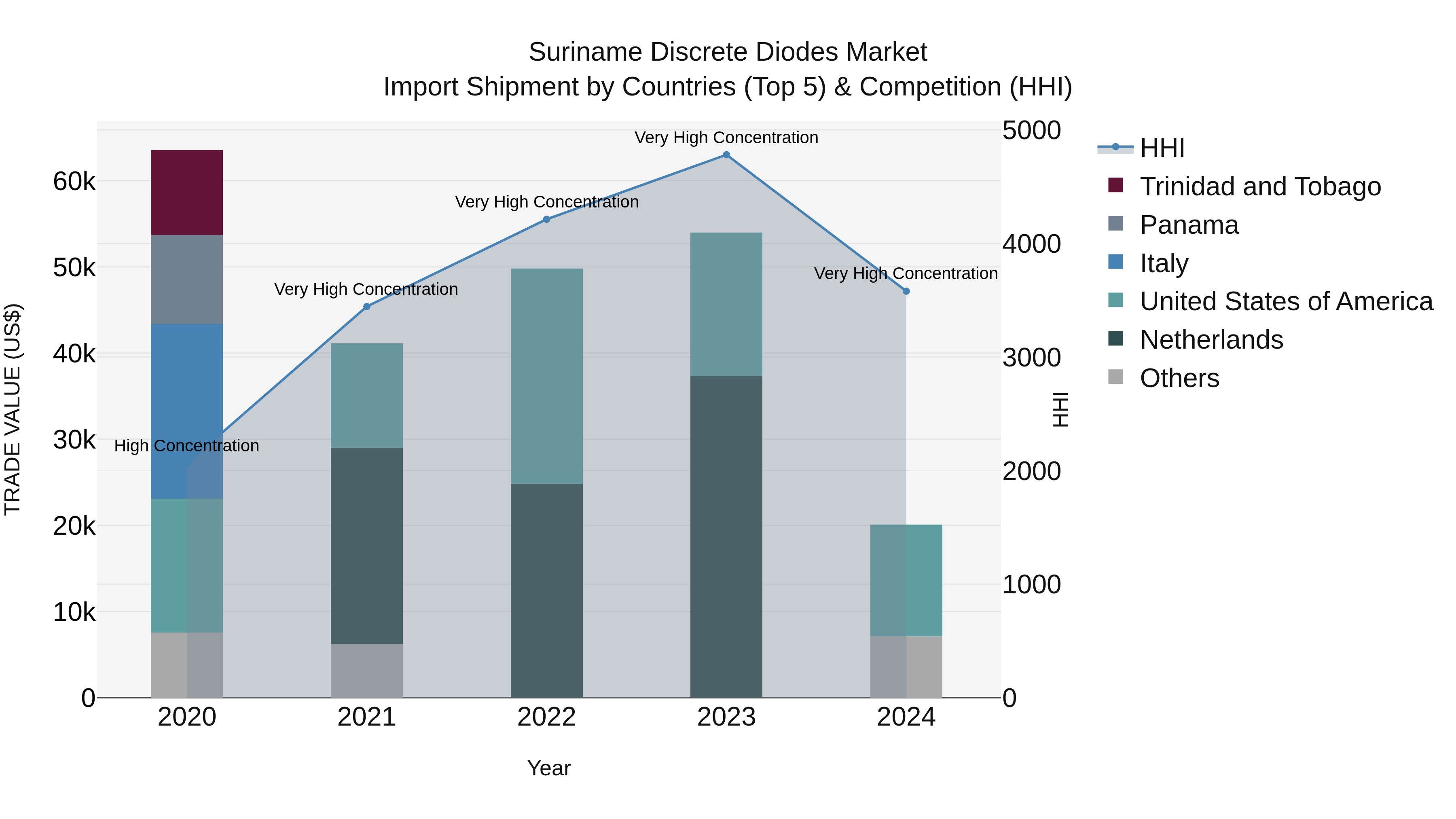
Task: Click the 2023 HHI data point marker
Action: tap(726, 155)
